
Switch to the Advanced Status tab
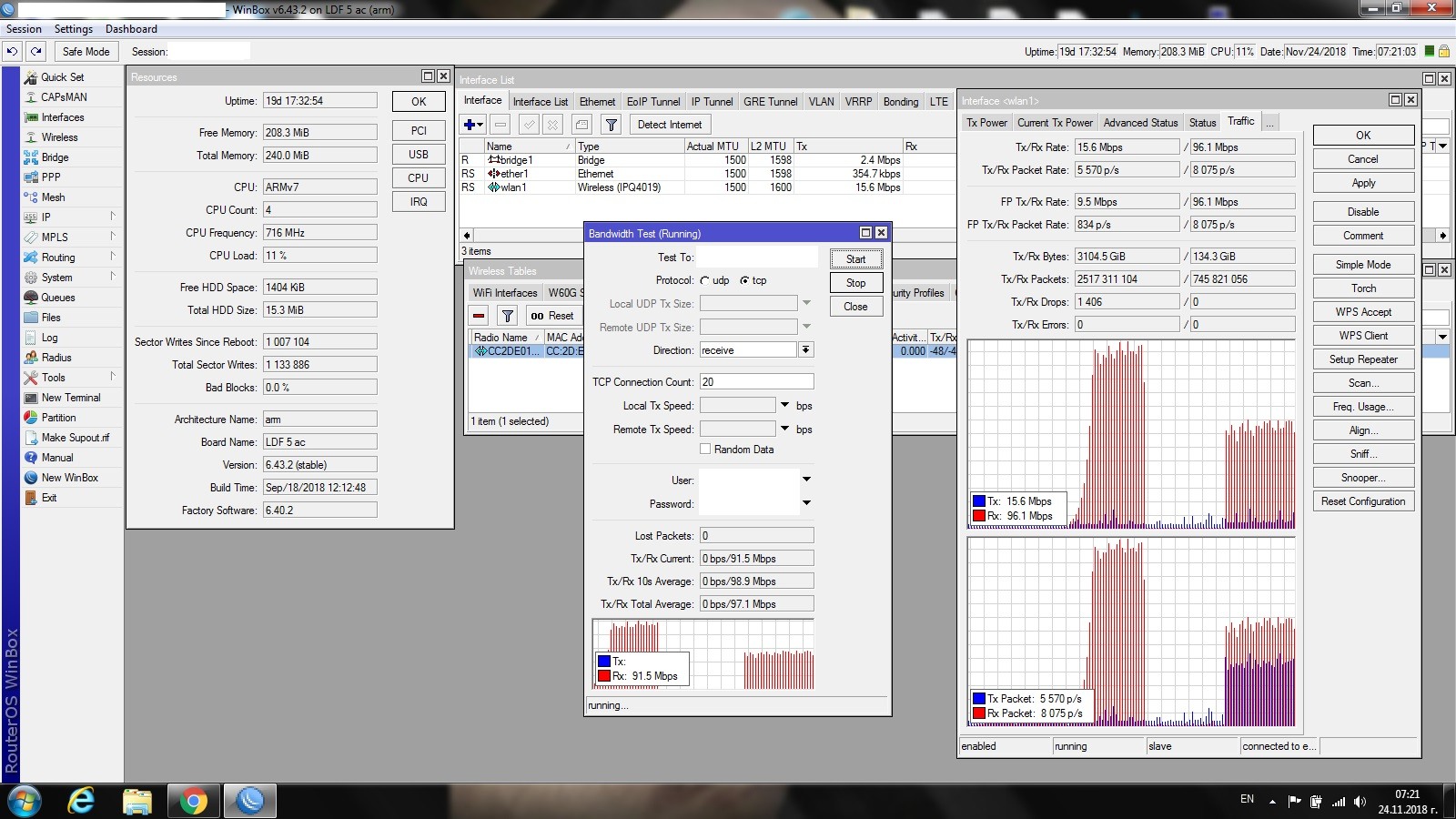click(x=1140, y=123)
